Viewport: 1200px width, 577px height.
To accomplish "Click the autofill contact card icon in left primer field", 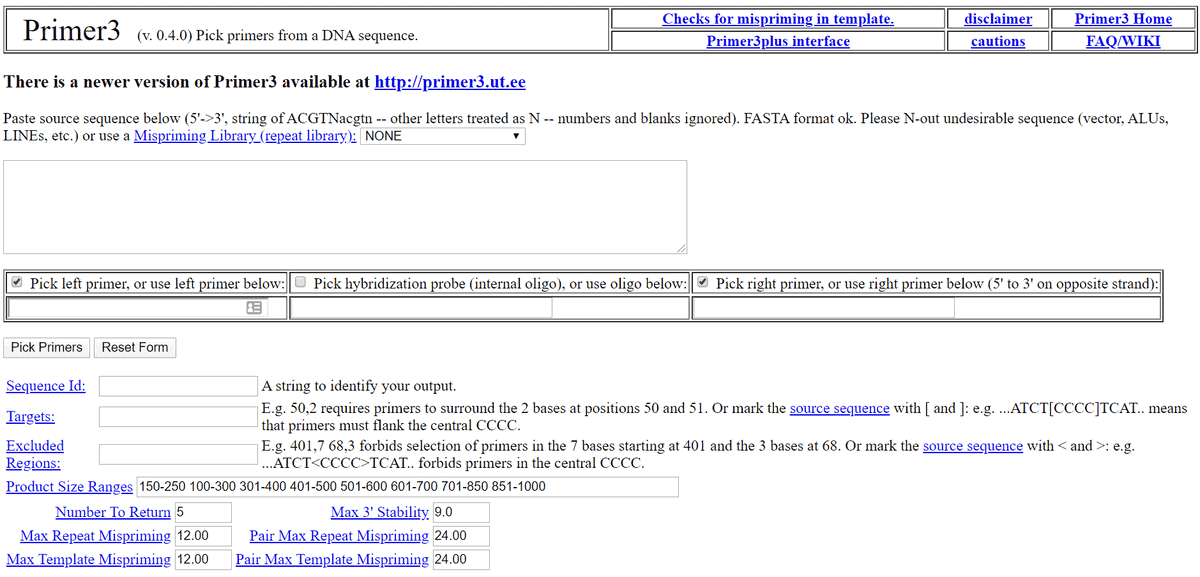I will coord(254,309).
